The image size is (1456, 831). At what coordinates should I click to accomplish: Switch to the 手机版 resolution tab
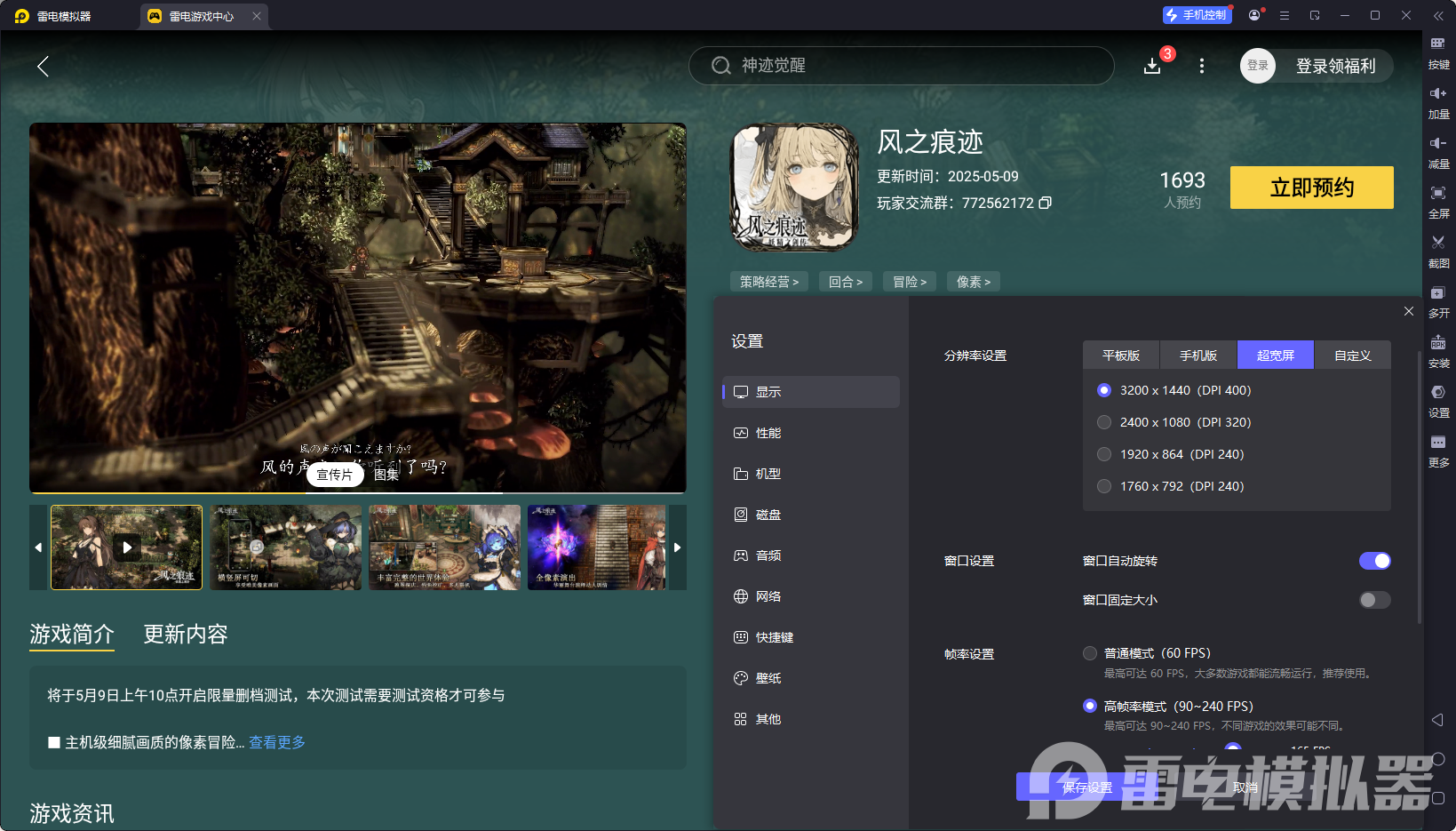1198,356
